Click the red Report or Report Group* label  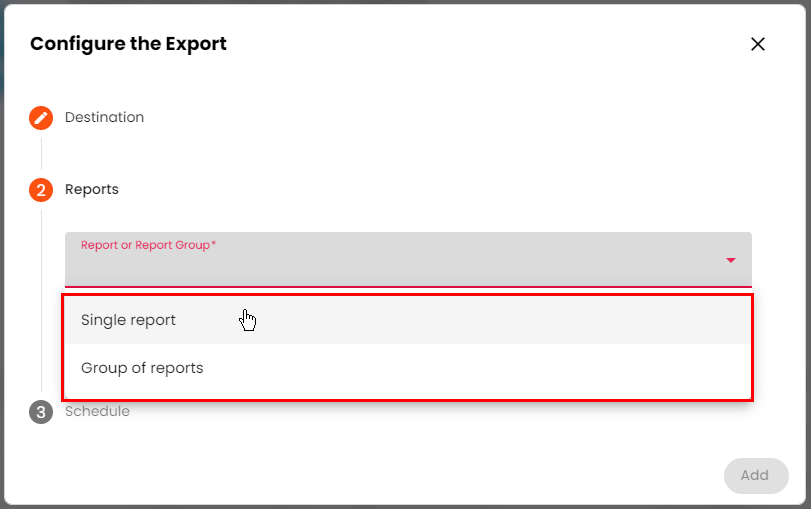coord(148,245)
